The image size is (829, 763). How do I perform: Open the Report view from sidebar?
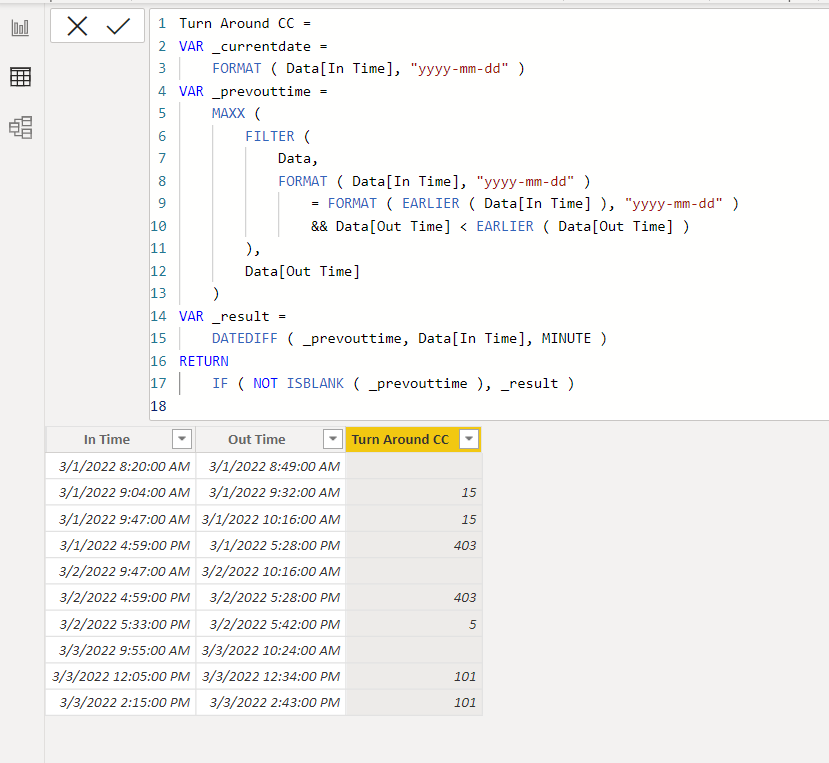click(20, 27)
